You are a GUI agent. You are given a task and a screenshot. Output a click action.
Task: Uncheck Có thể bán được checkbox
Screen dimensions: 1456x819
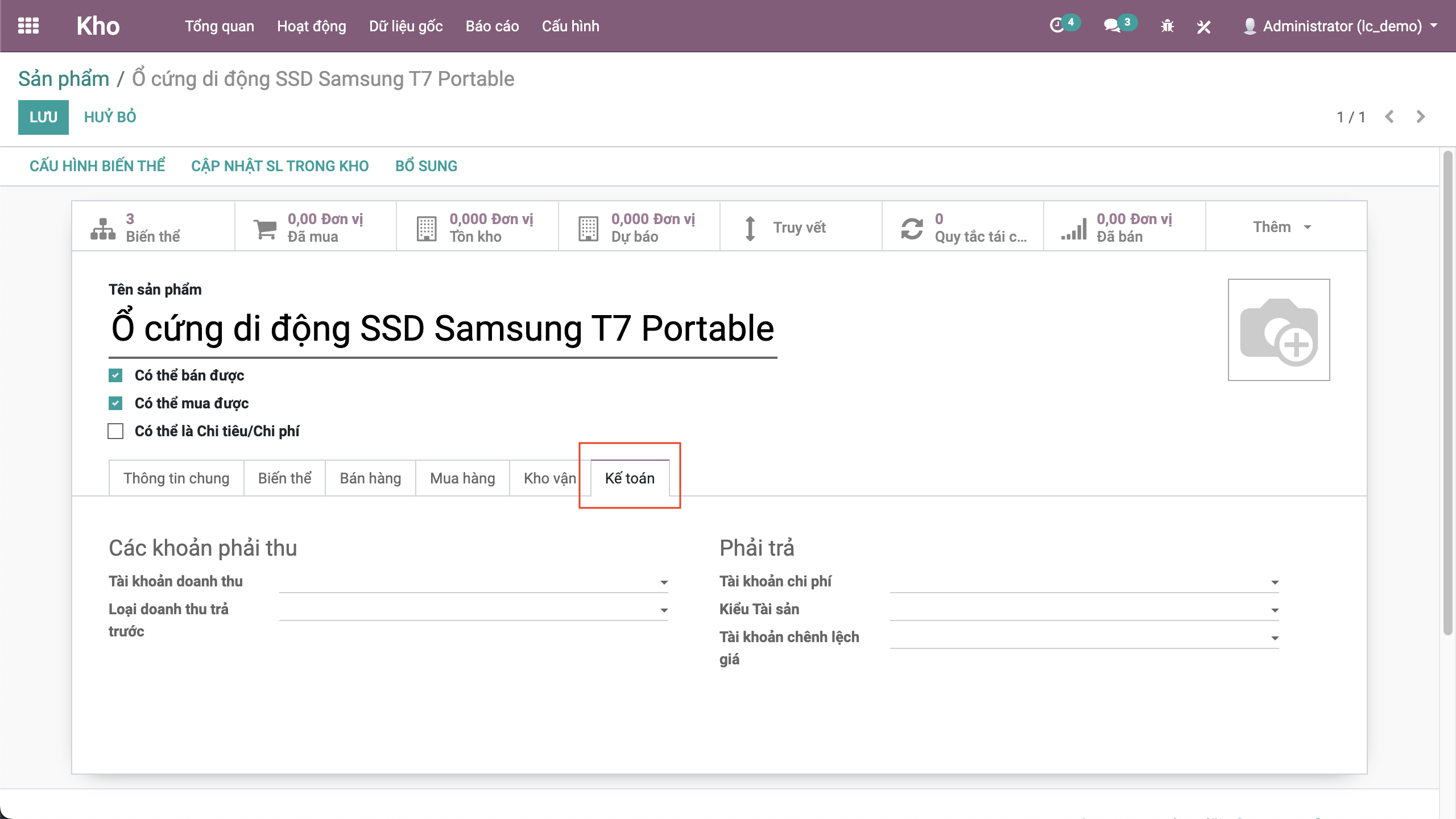[x=115, y=375]
